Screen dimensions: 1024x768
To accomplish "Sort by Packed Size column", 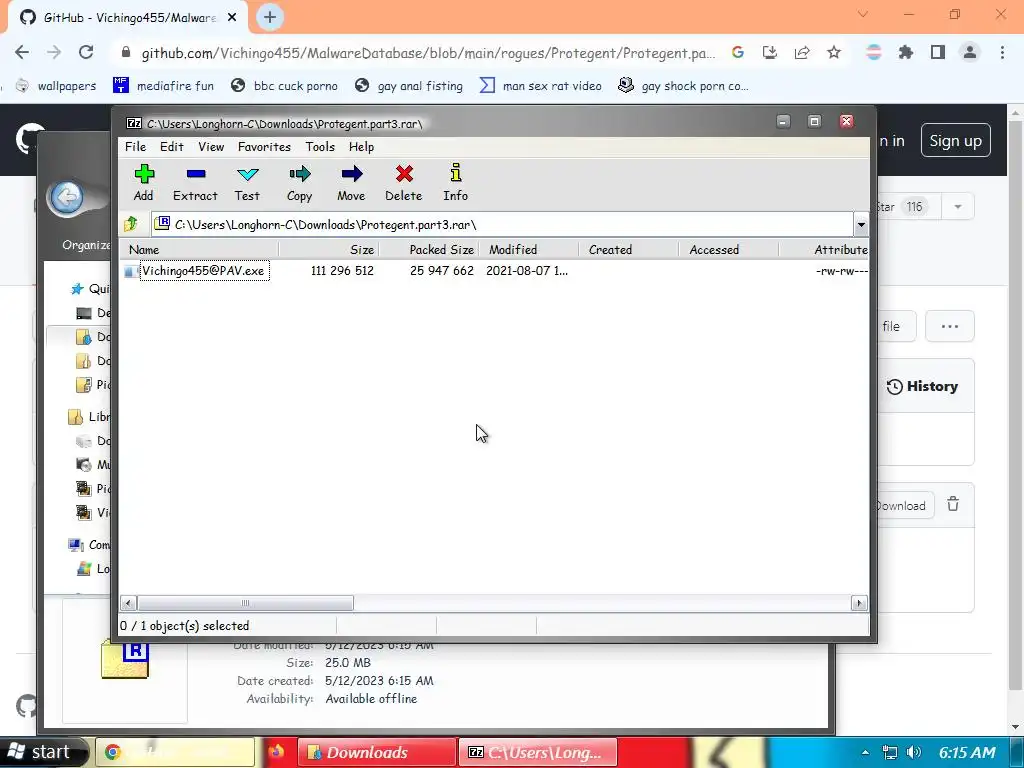I will pos(429,249).
